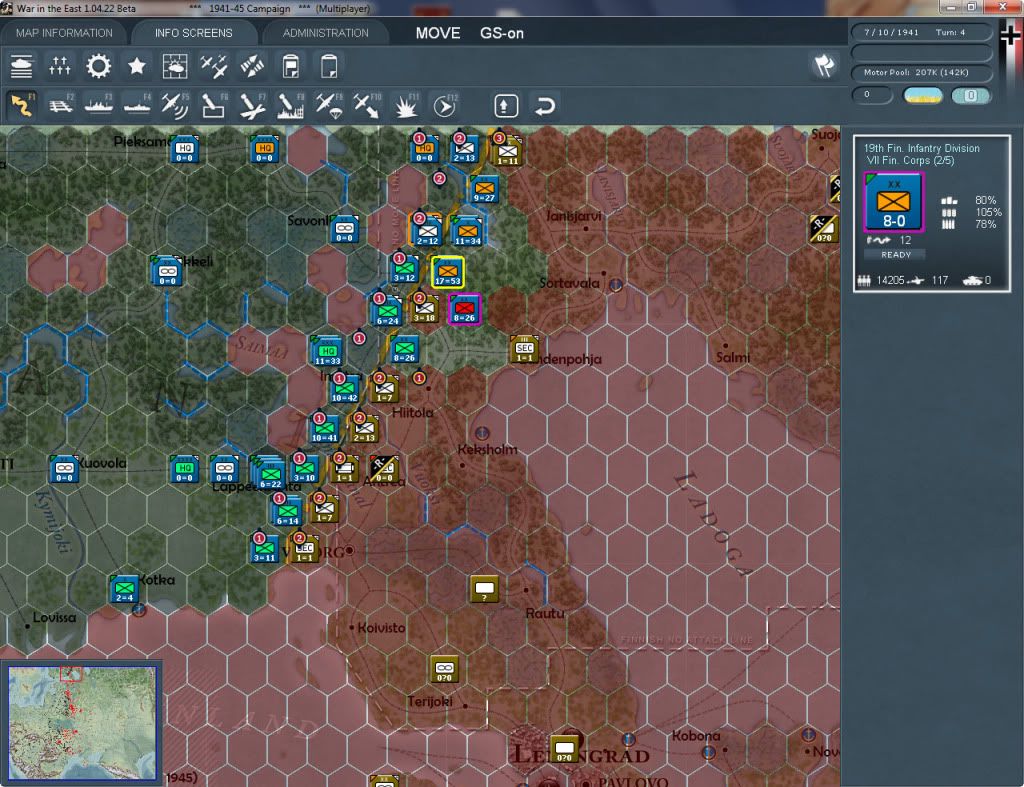Select the red 8=26 unit with magenta border
Screen dimensions: 1024x787
click(464, 309)
